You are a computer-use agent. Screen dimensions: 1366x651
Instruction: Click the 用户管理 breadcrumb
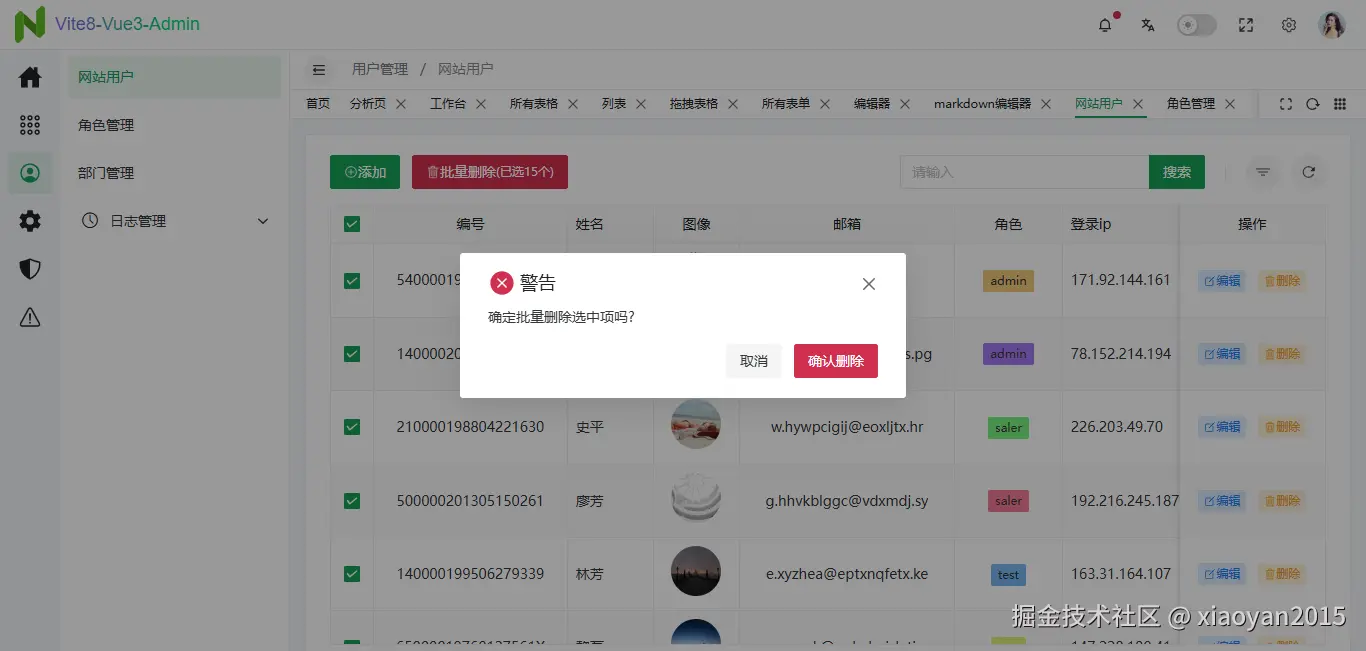(380, 69)
